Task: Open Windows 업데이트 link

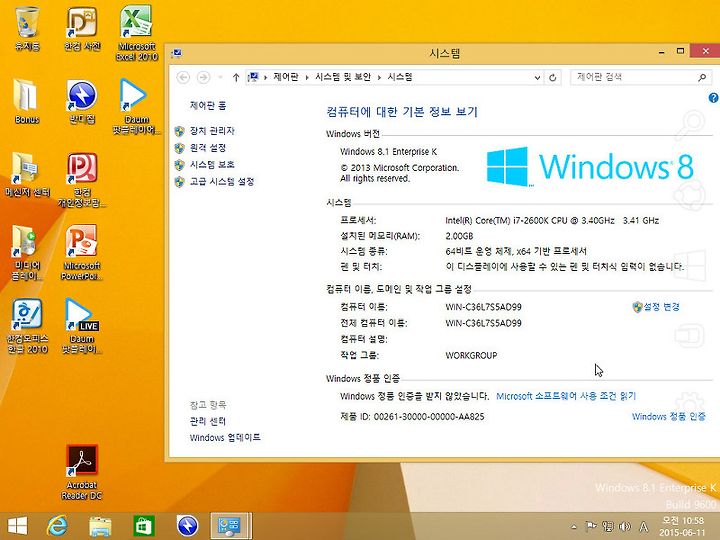Action: click(x=225, y=438)
